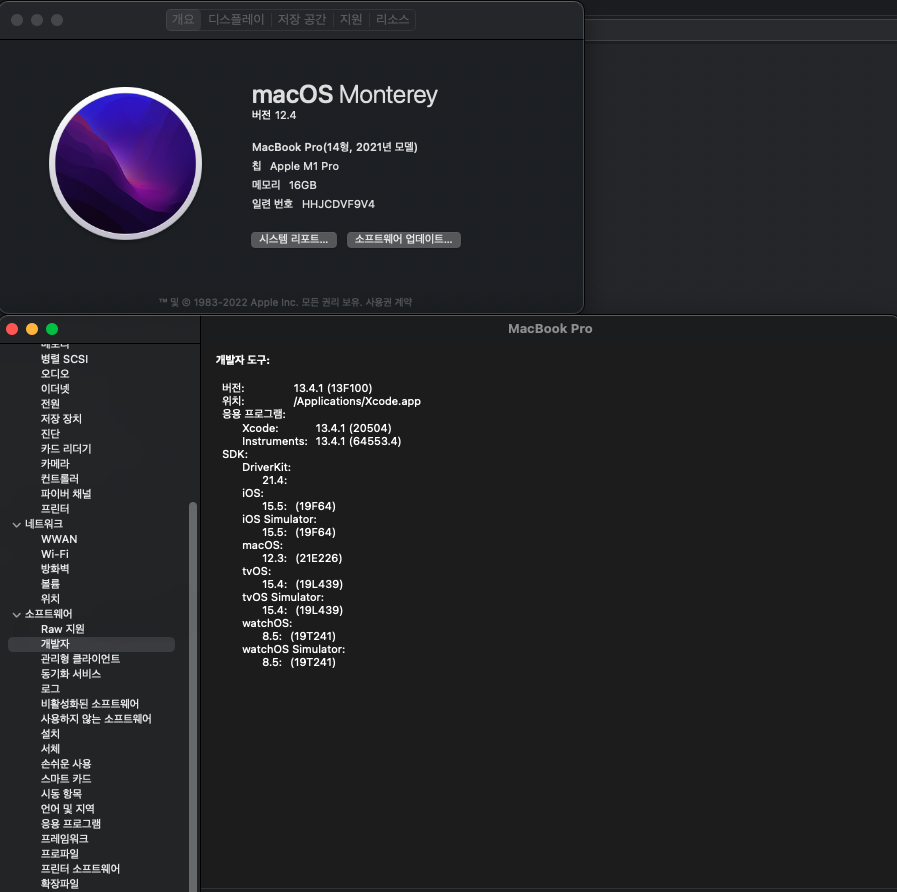Select 프레임워크 in the sidebar

click(64, 839)
